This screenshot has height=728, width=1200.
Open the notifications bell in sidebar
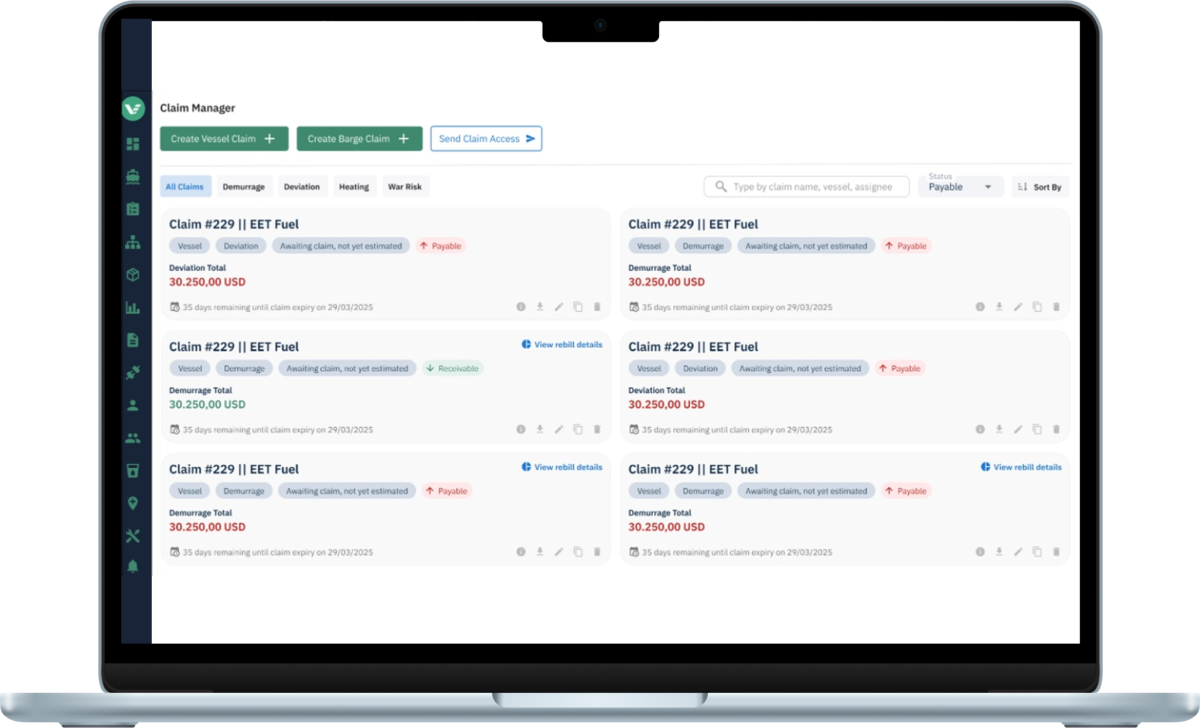pos(133,567)
